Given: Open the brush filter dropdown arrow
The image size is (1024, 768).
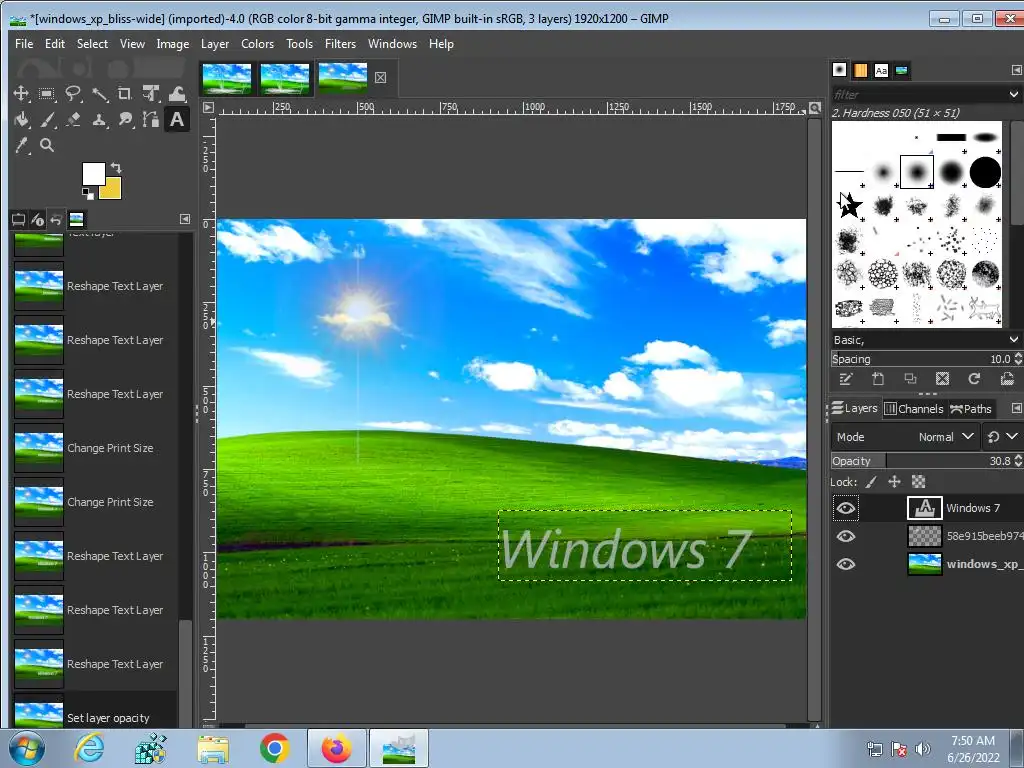Looking at the screenshot, I should (1013, 95).
